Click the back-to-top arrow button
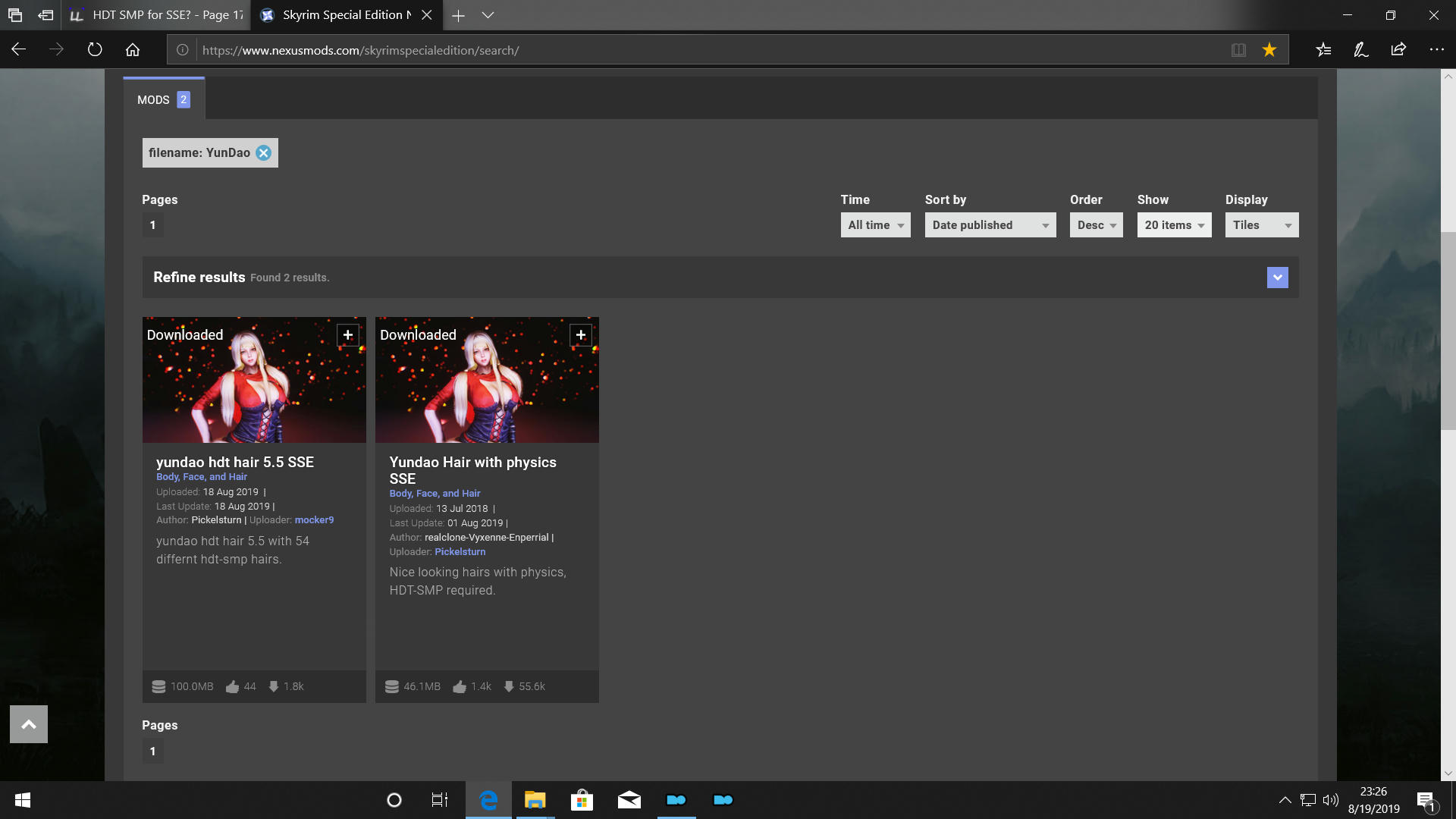 29,724
